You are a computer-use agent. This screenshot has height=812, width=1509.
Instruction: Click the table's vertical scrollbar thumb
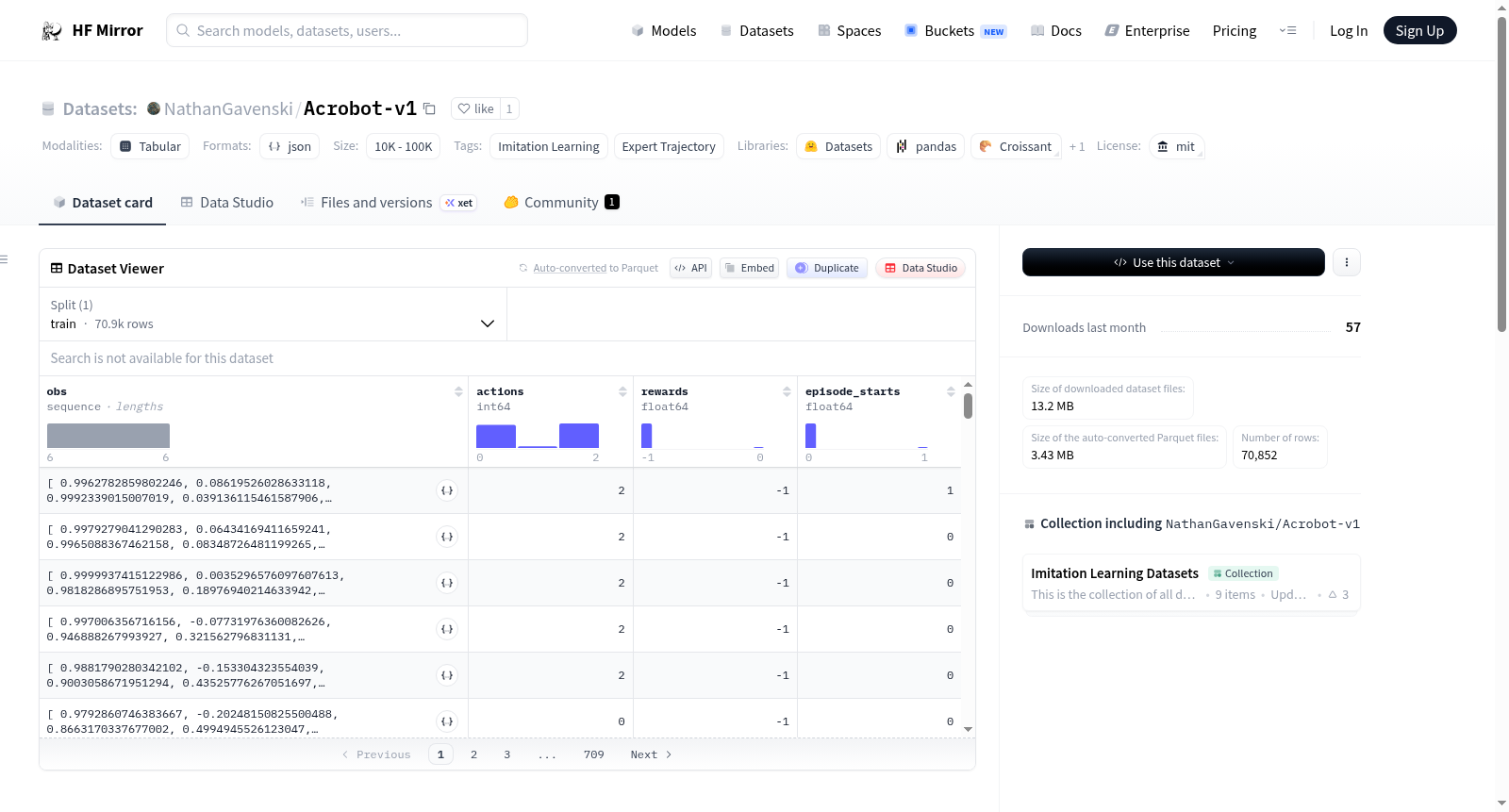pyautogui.click(x=968, y=406)
